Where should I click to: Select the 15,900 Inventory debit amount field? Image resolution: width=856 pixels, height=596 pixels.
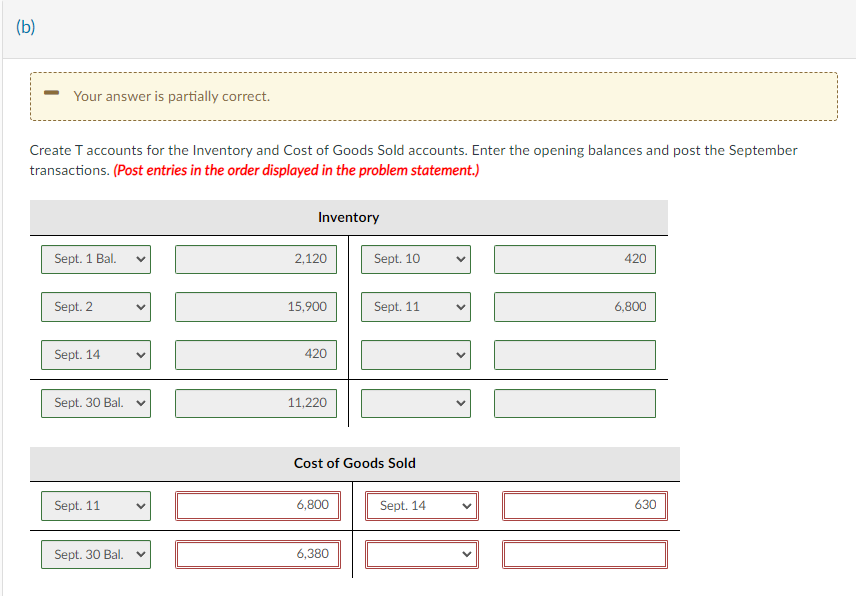(x=255, y=306)
